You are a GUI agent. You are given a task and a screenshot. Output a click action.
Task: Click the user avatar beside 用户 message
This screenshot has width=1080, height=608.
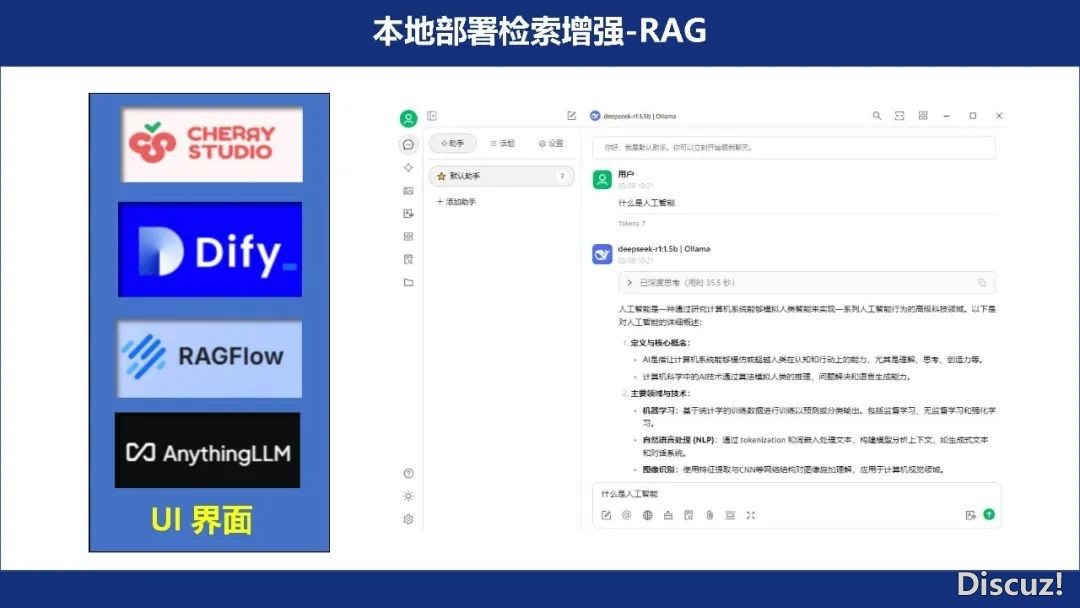(602, 180)
